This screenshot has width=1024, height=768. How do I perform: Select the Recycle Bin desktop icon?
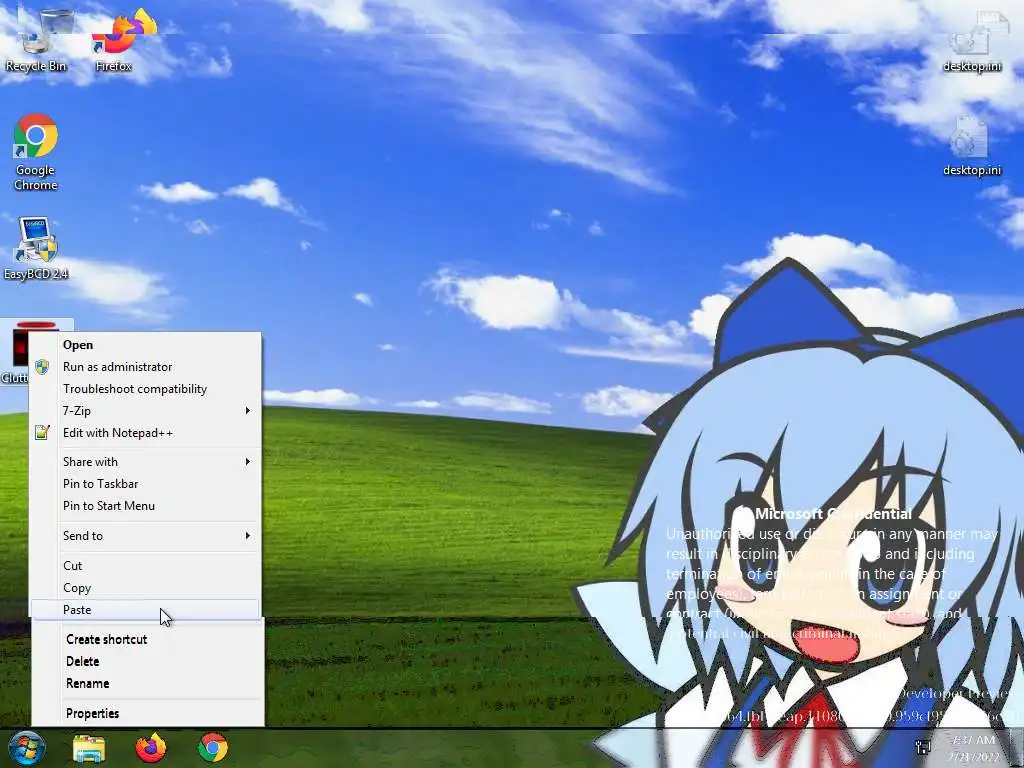pyautogui.click(x=37, y=42)
